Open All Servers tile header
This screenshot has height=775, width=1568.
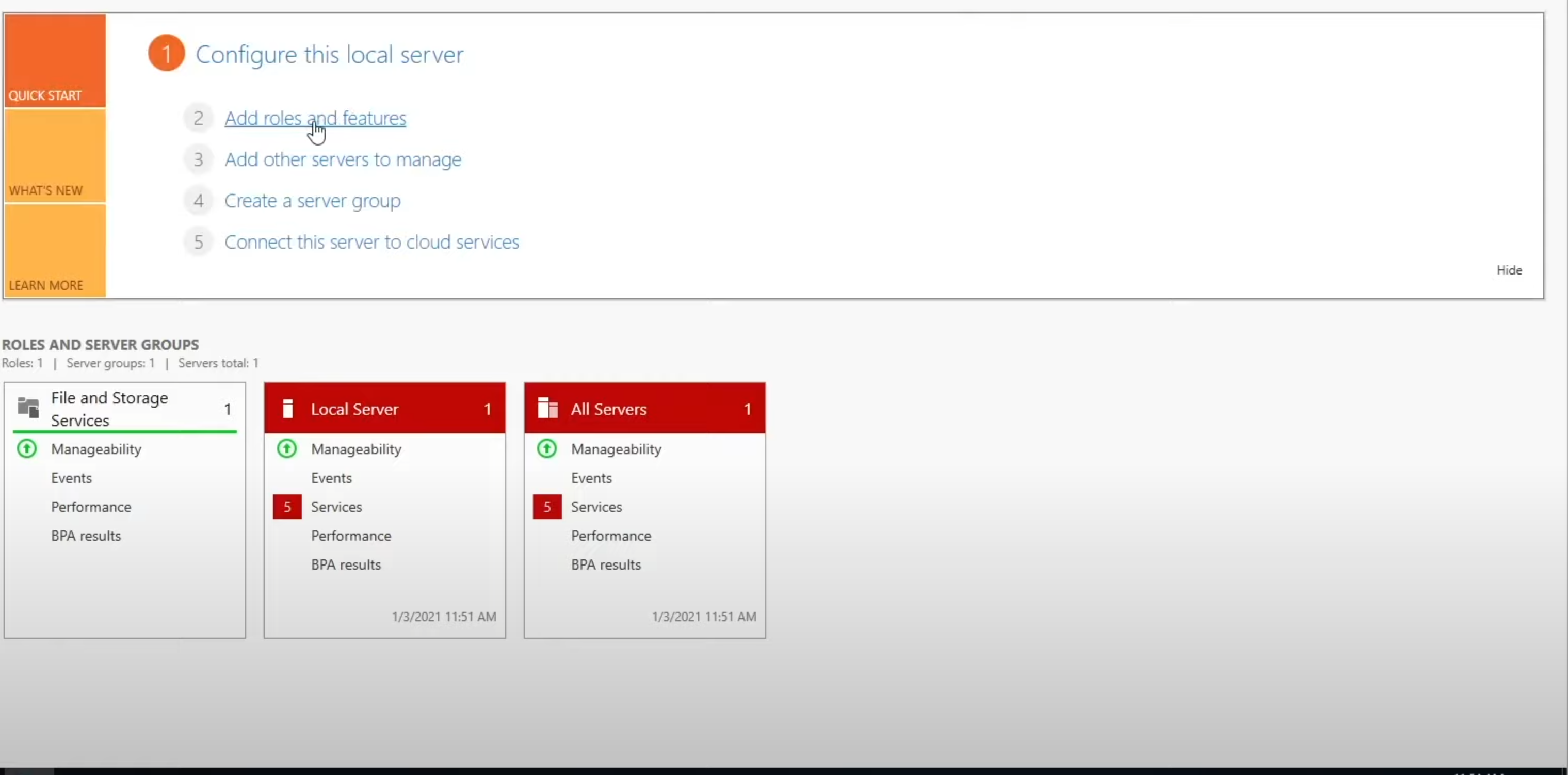(x=644, y=408)
